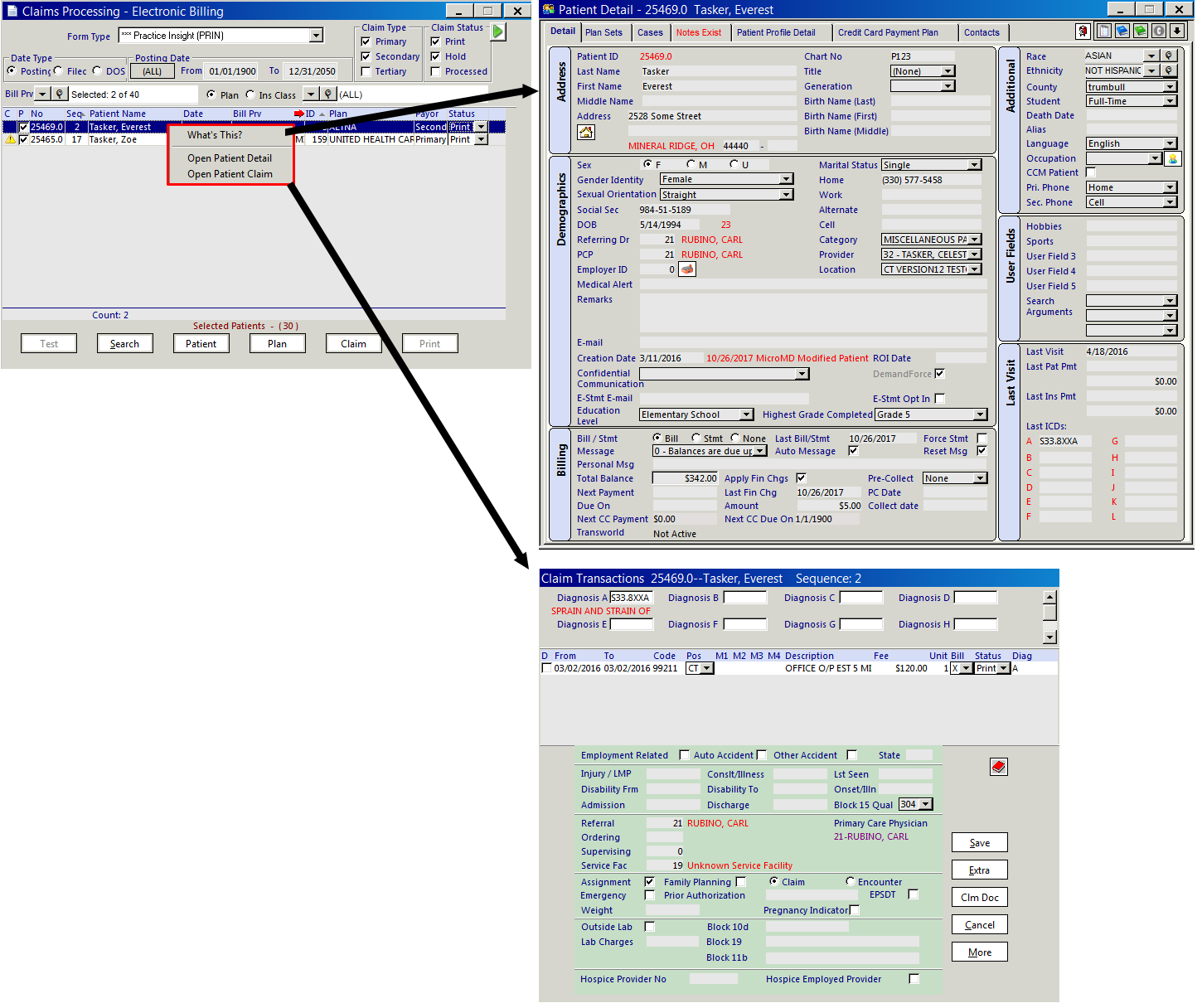Open the Block 15 Qual dropdown
This screenshot has width=1202, height=1008.
(x=926, y=804)
